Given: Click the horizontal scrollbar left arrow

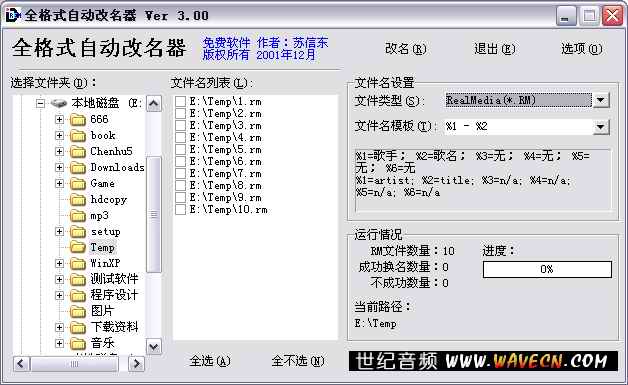Looking at the screenshot, I should (21, 364).
